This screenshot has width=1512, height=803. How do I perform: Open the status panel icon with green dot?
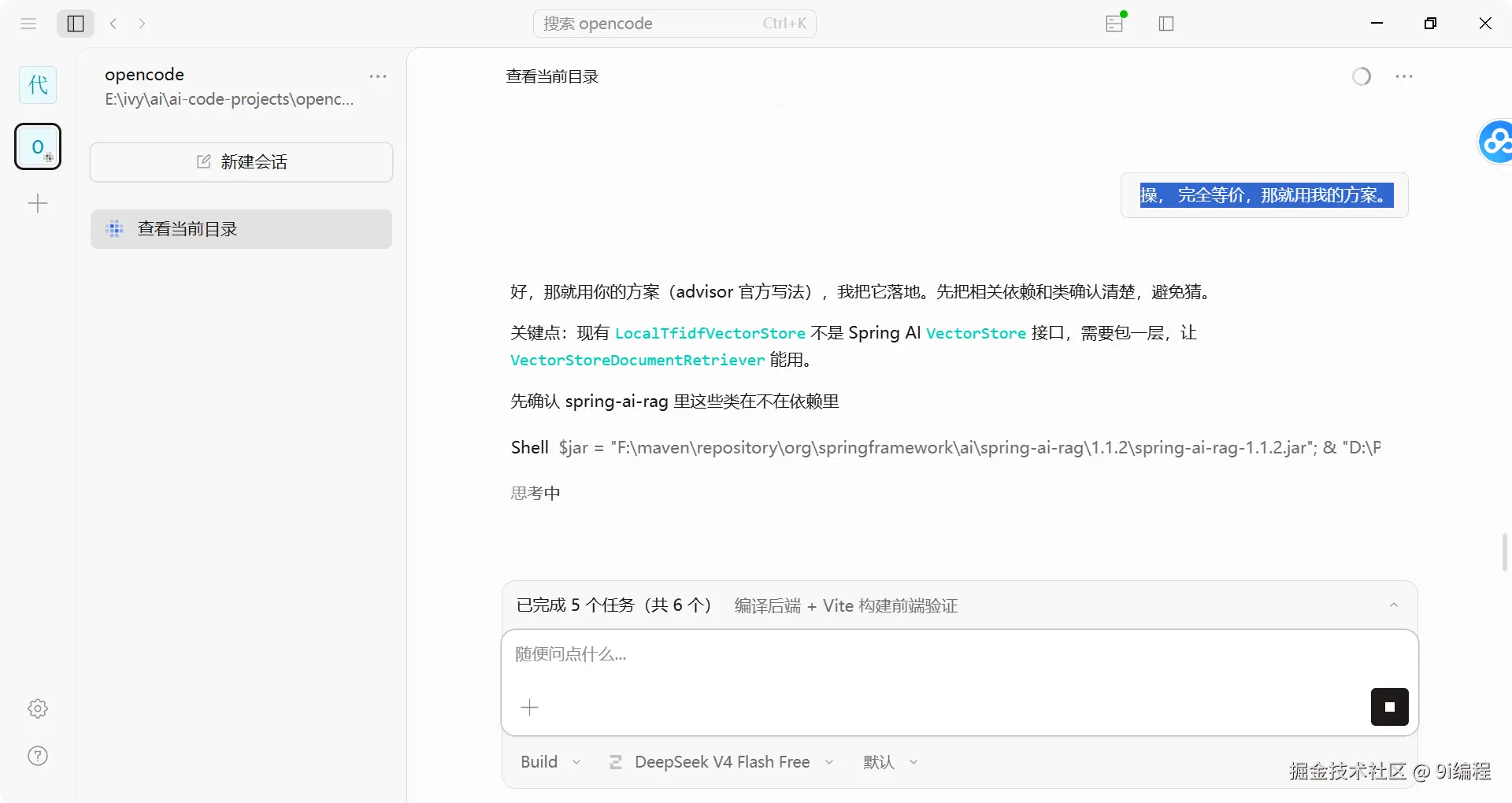pyautogui.click(x=1115, y=23)
